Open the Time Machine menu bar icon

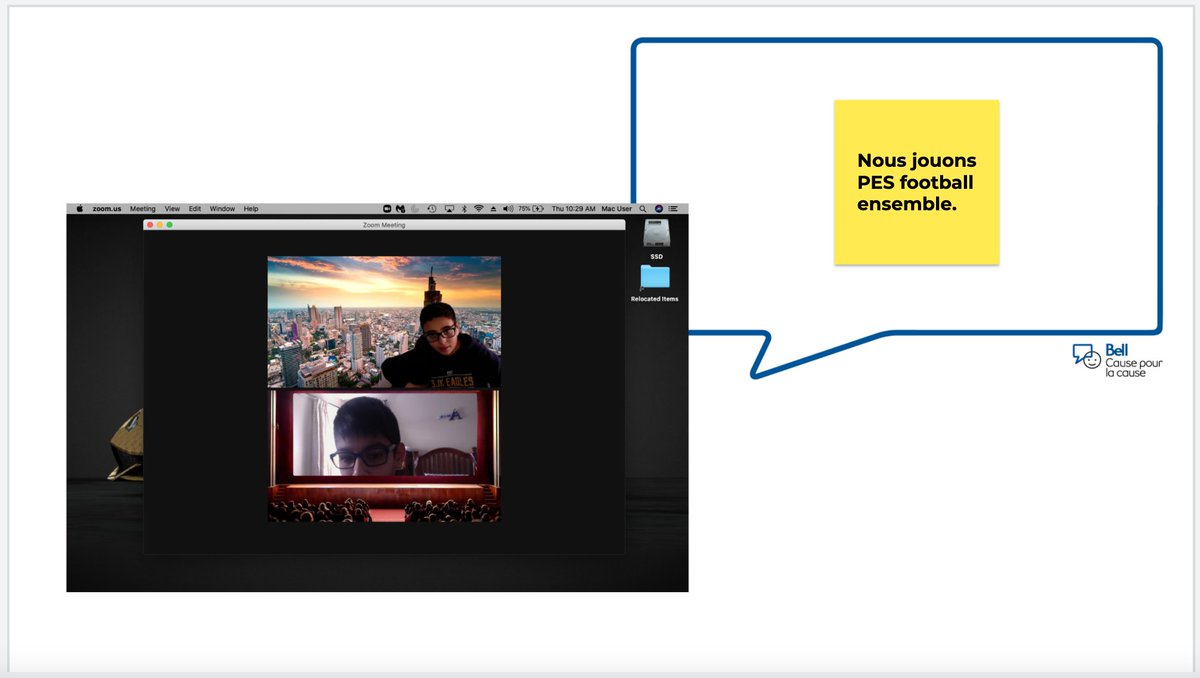point(432,209)
